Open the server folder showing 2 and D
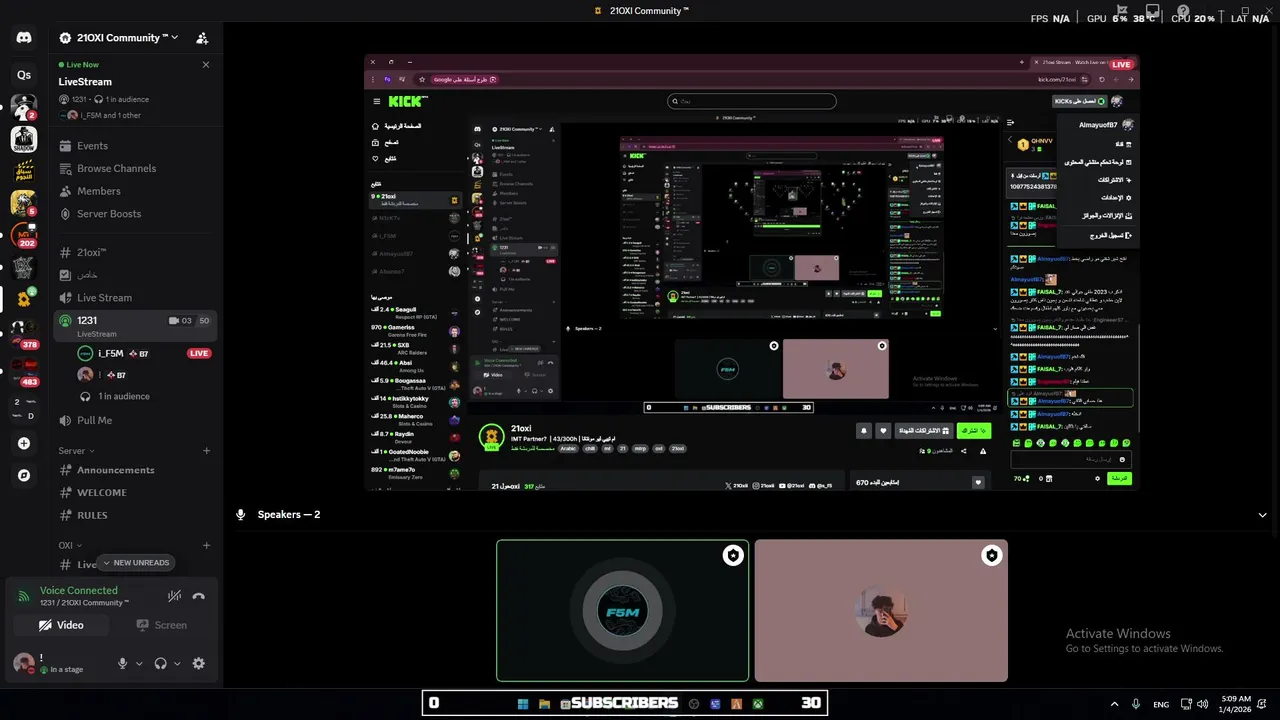Viewport: 1280px width, 720px height. tap(24, 408)
